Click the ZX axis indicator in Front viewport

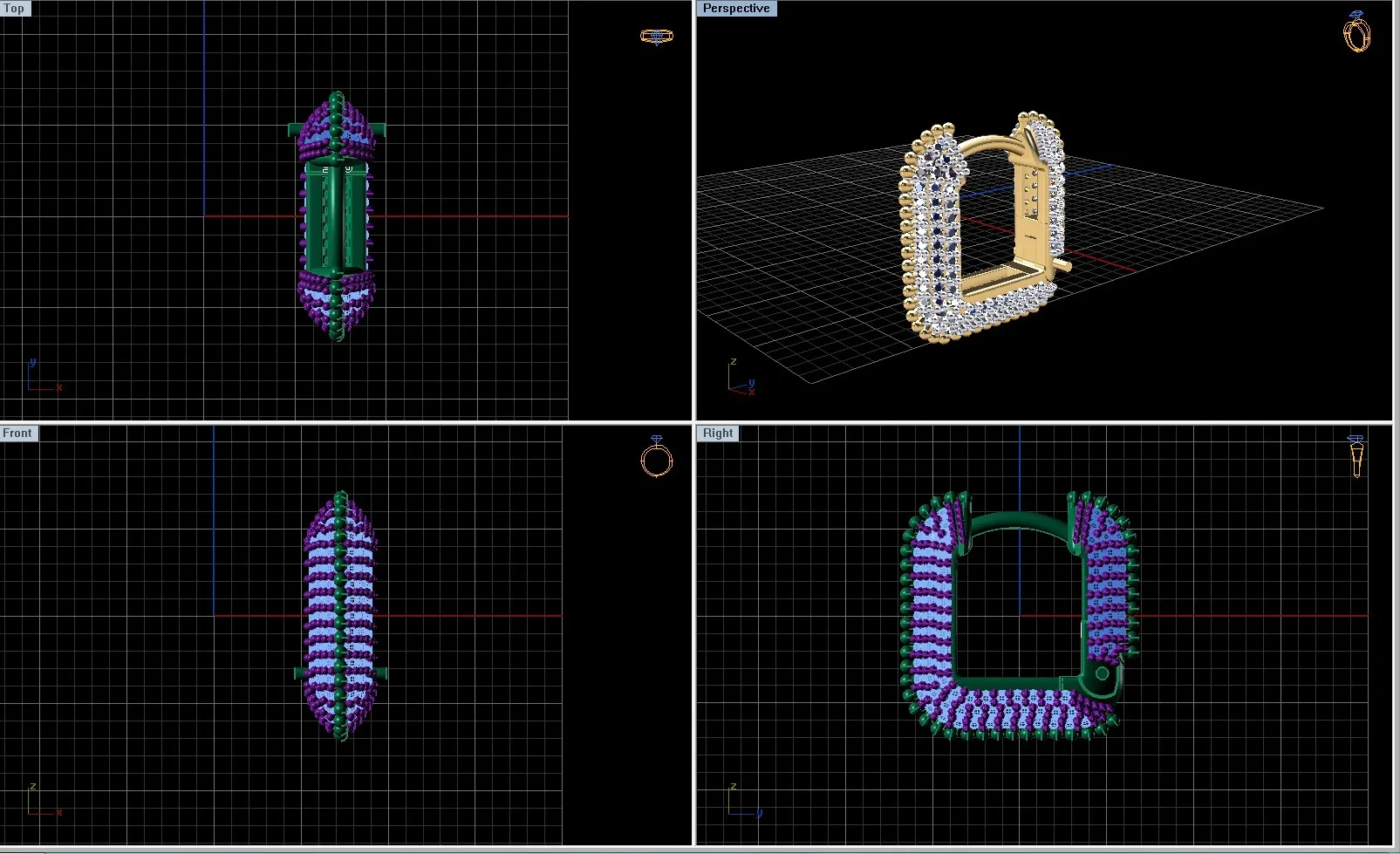pos(42,802)
